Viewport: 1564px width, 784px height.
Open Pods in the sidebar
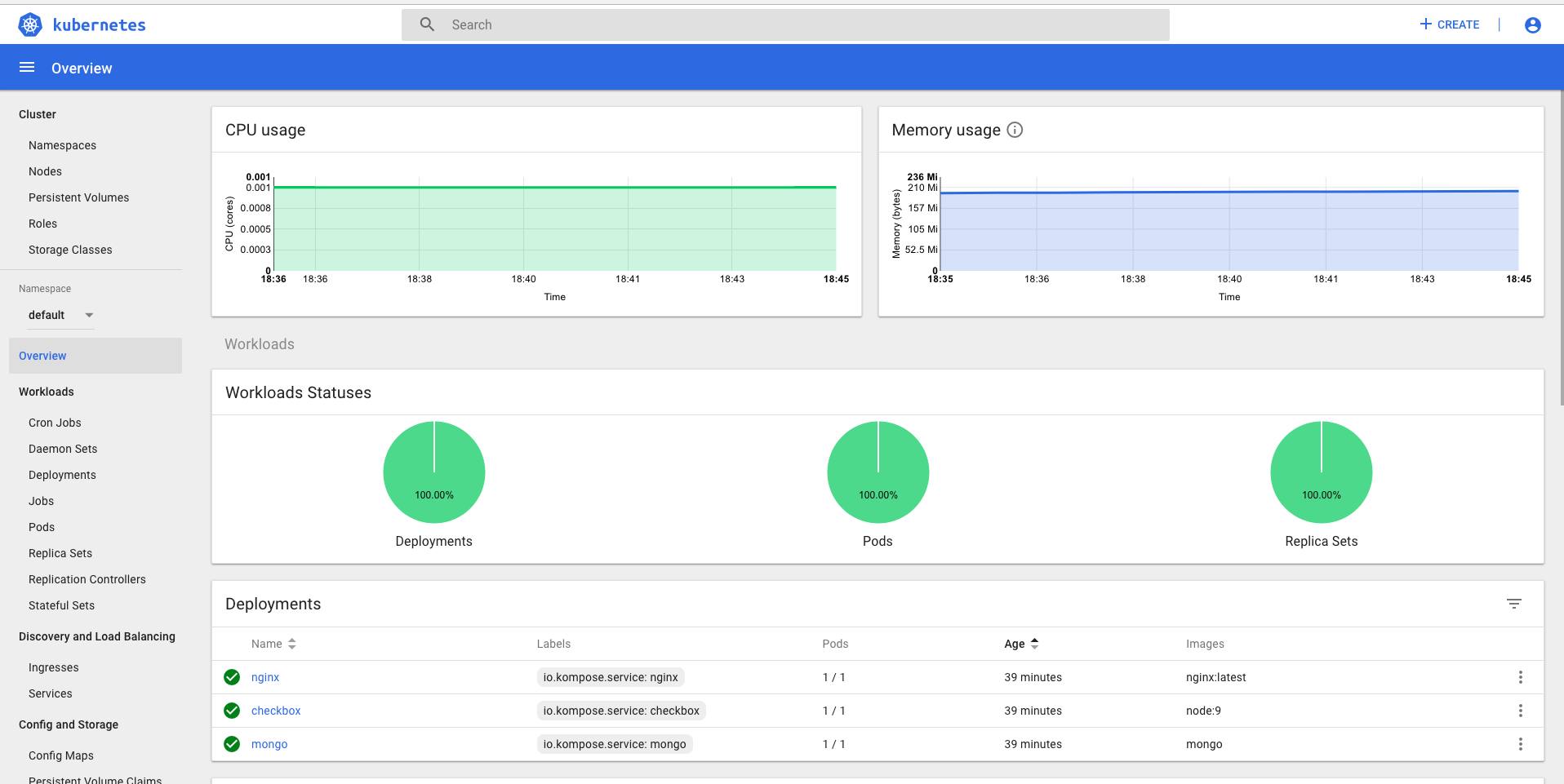[42, 527]
